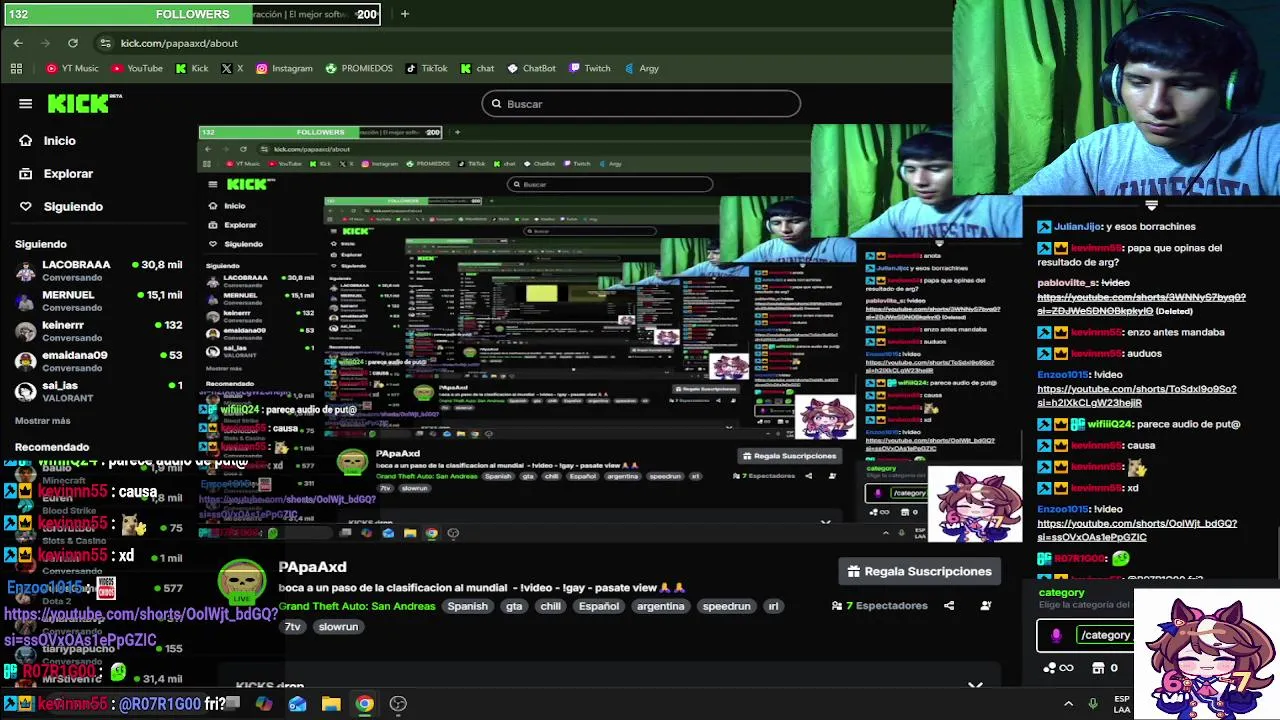The width and height of the screenshot is (1280, 720).
Task: Select the Español tag
Action: (599, 606)
